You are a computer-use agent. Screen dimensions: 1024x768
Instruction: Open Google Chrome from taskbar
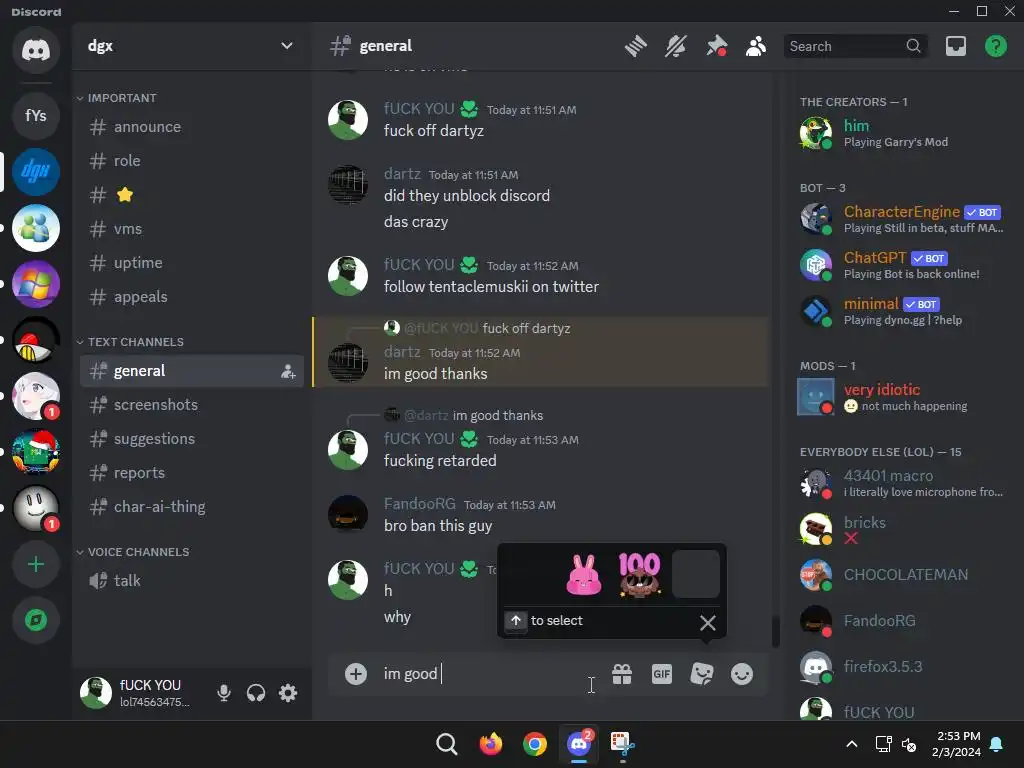pos(534,744)
